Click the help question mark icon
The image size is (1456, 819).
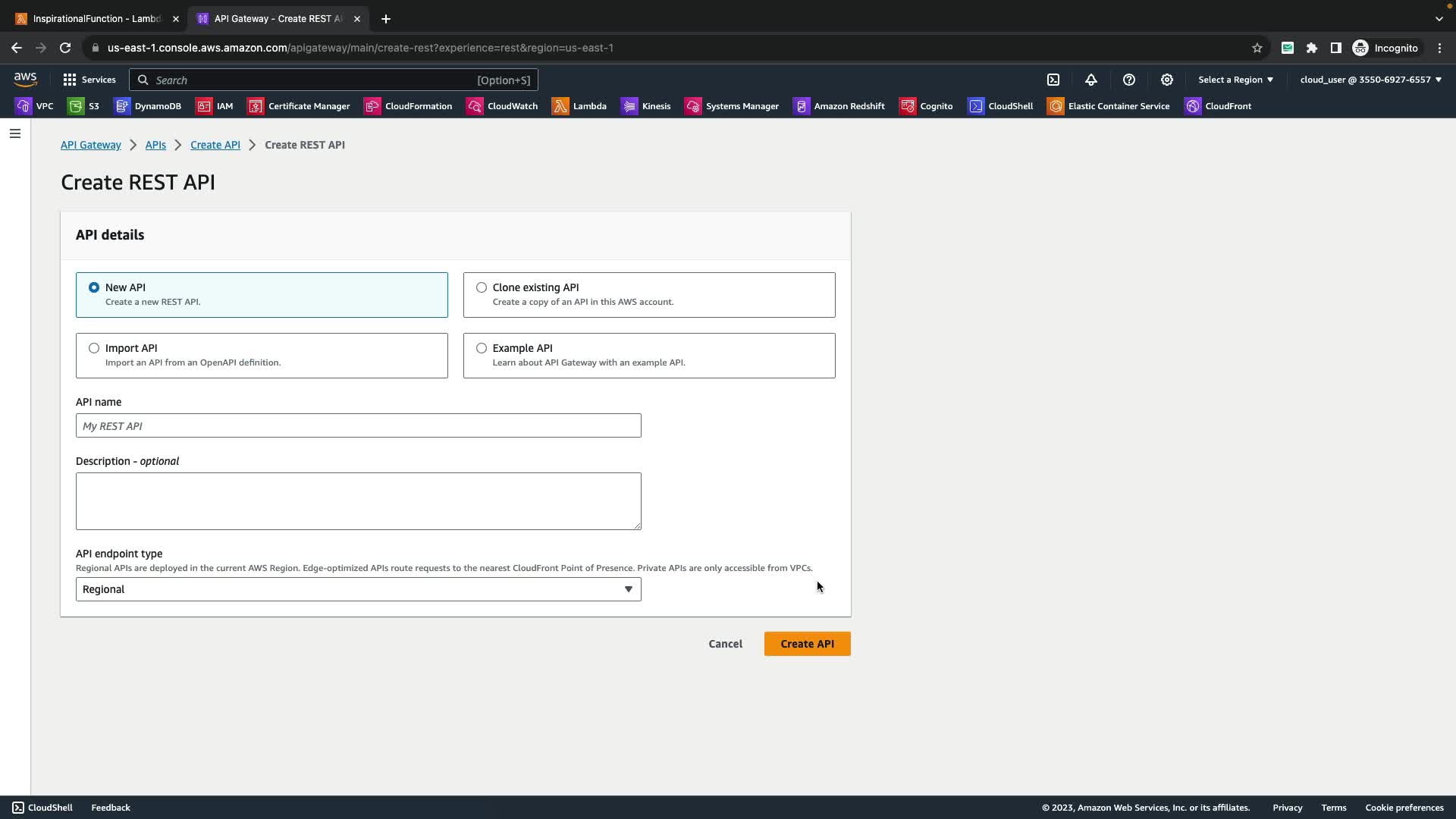coord(1128,80)
